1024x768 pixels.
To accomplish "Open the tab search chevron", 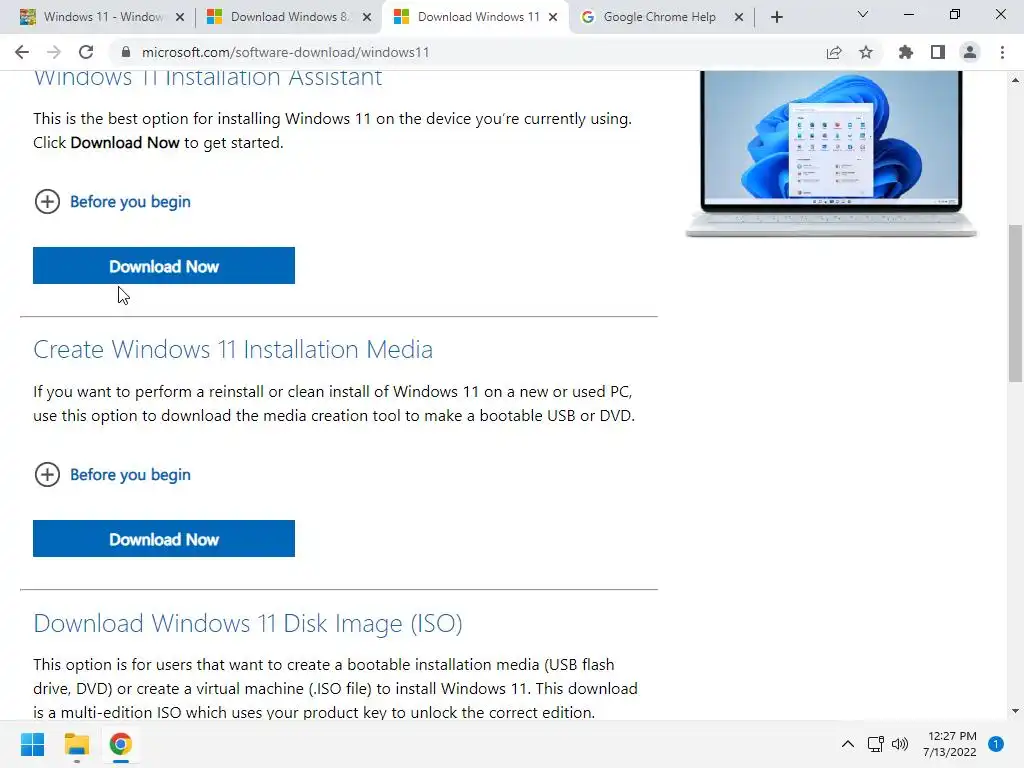I will (863, 14).
